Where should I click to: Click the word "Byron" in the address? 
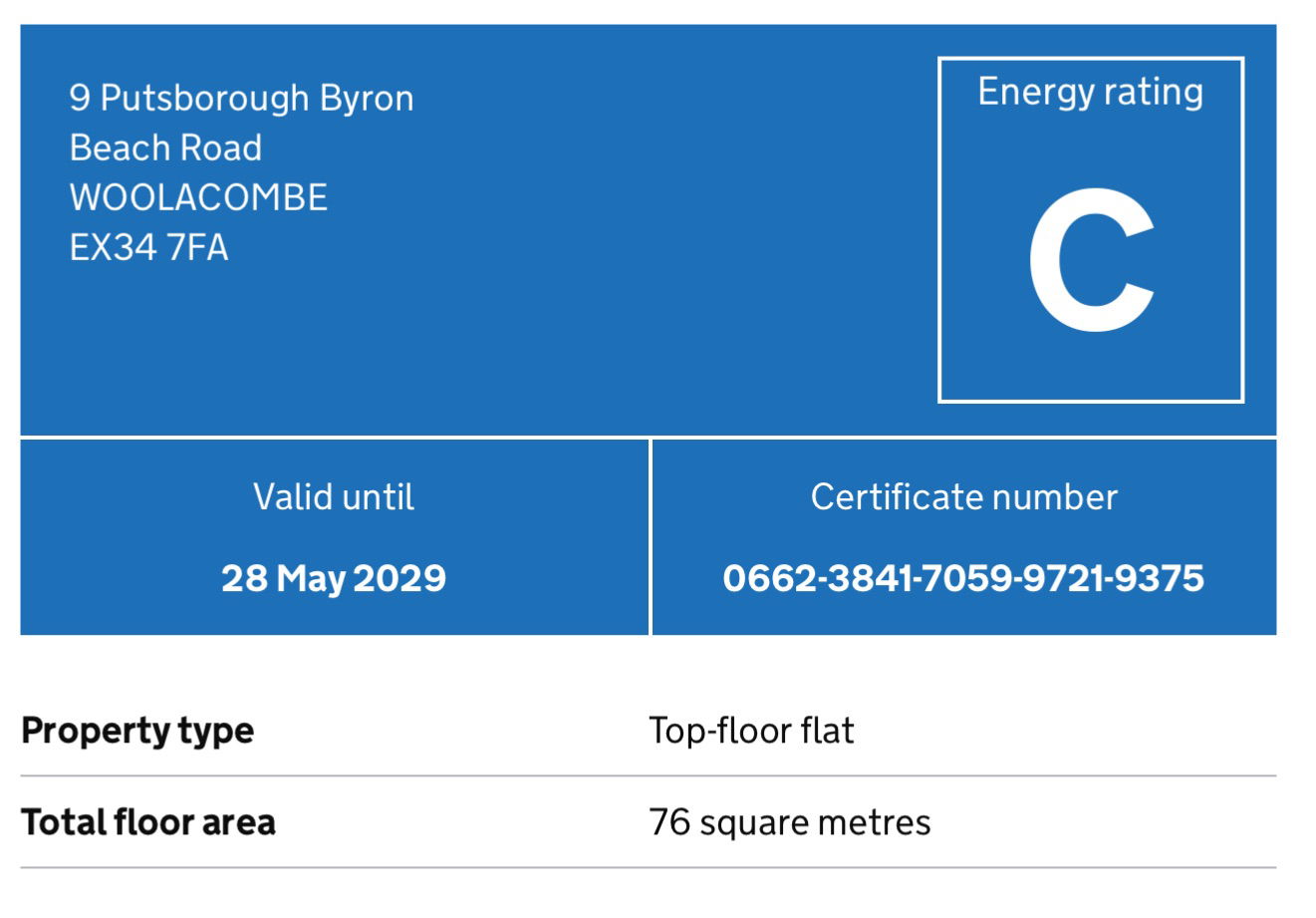[x=367, y=99]
